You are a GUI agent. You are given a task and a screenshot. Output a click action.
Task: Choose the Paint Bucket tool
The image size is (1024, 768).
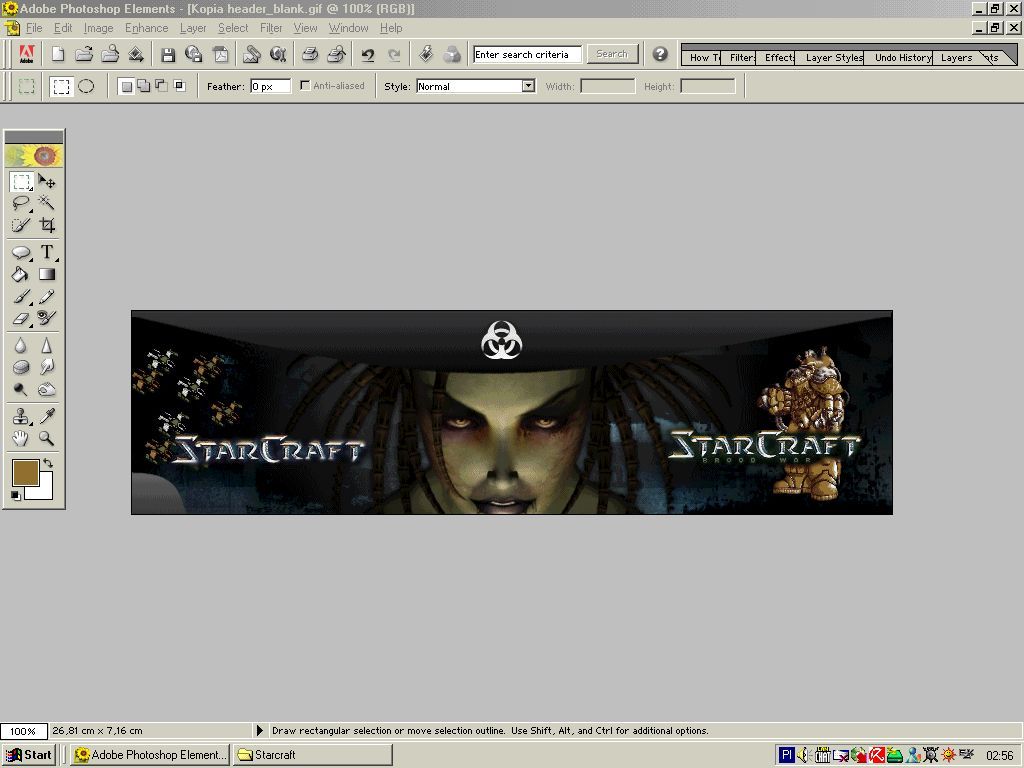click(21, 274)
